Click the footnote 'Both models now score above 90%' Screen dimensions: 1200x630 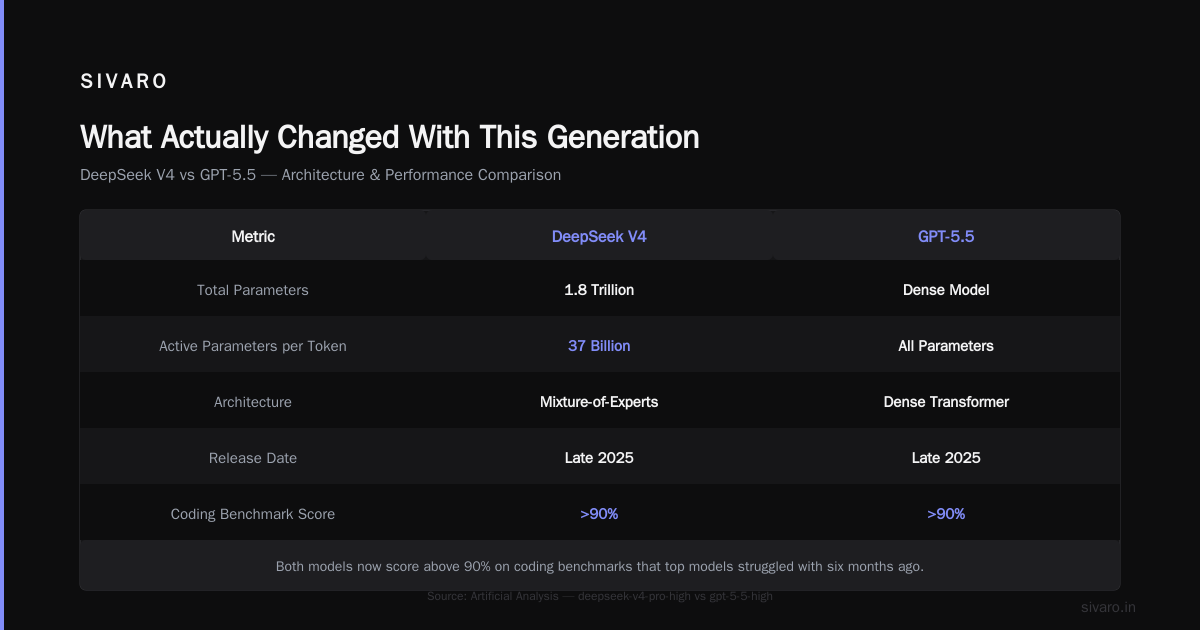pos(600,566)
